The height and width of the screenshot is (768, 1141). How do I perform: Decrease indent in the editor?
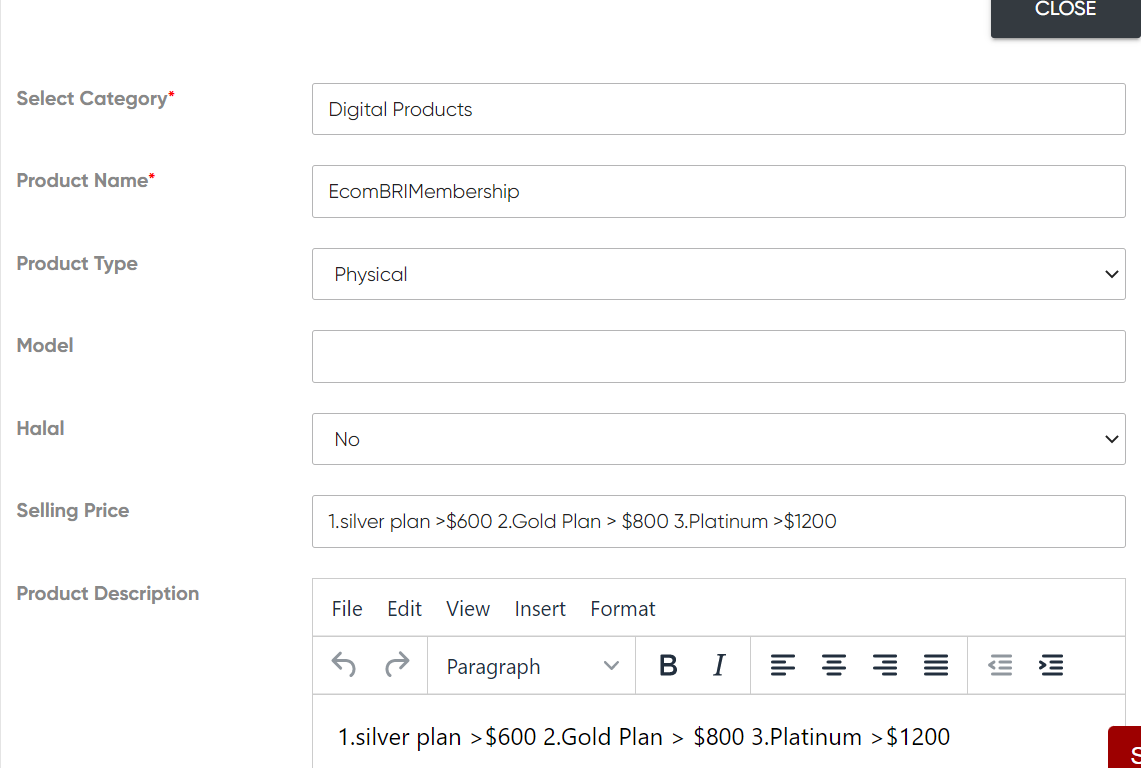(1000, 666)
